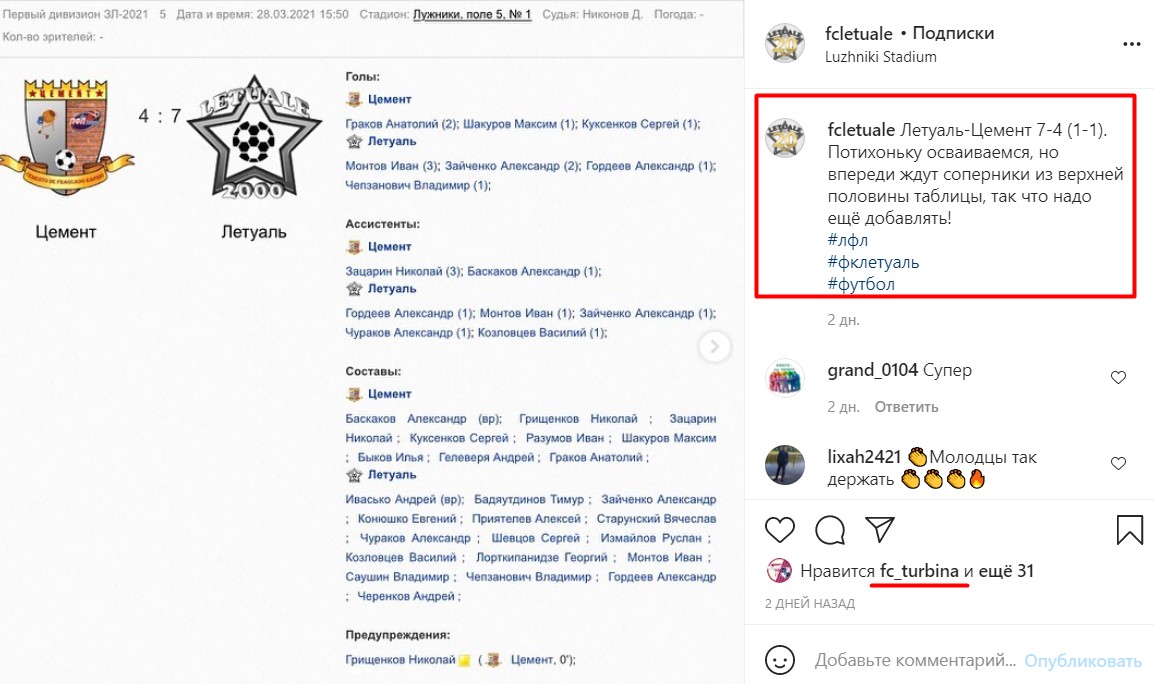Viewport: 1154px width, 684px height.
Task: Save post with the bookmark icon
Action: [x=1130, y=530]
